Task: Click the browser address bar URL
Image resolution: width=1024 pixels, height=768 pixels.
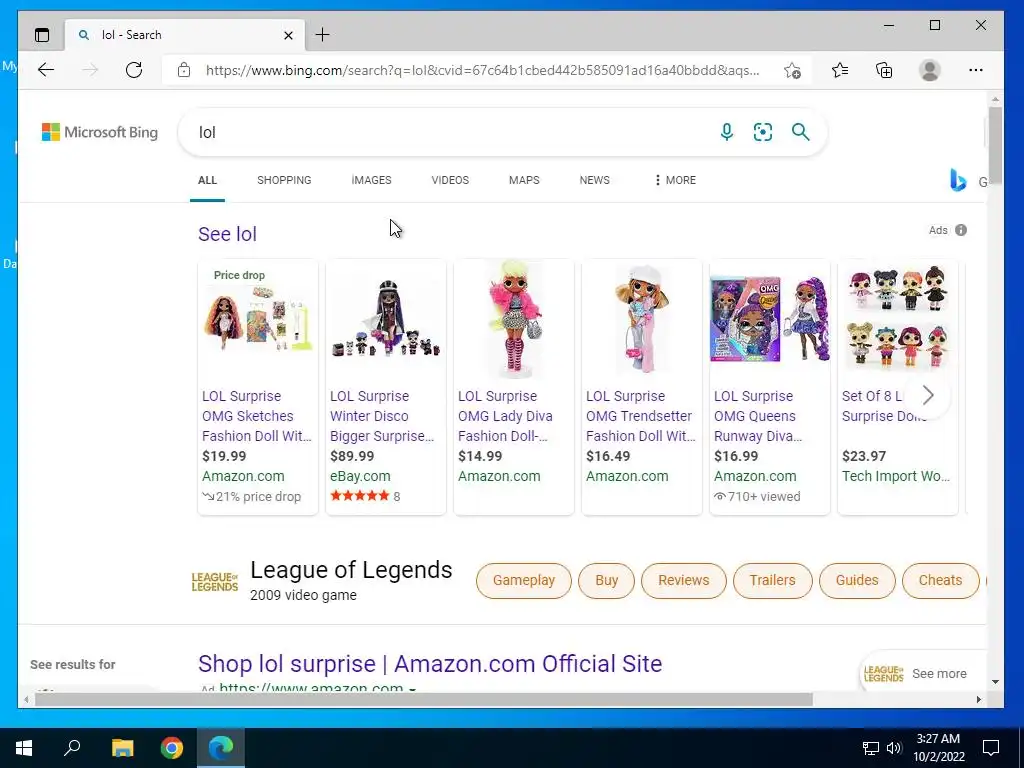Action: [483, 70]
